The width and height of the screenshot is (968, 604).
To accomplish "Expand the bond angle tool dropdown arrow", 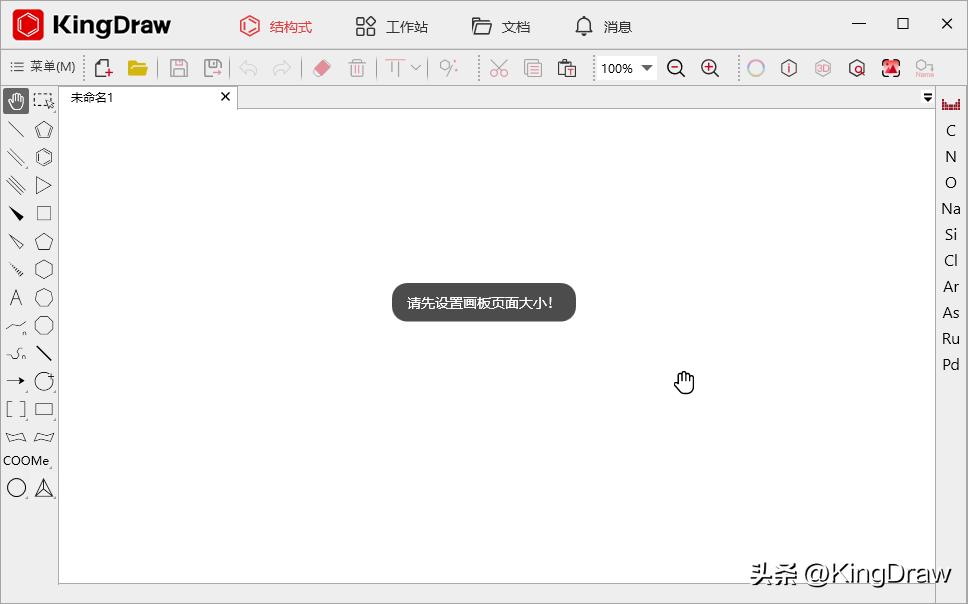I will coord(416,68).
